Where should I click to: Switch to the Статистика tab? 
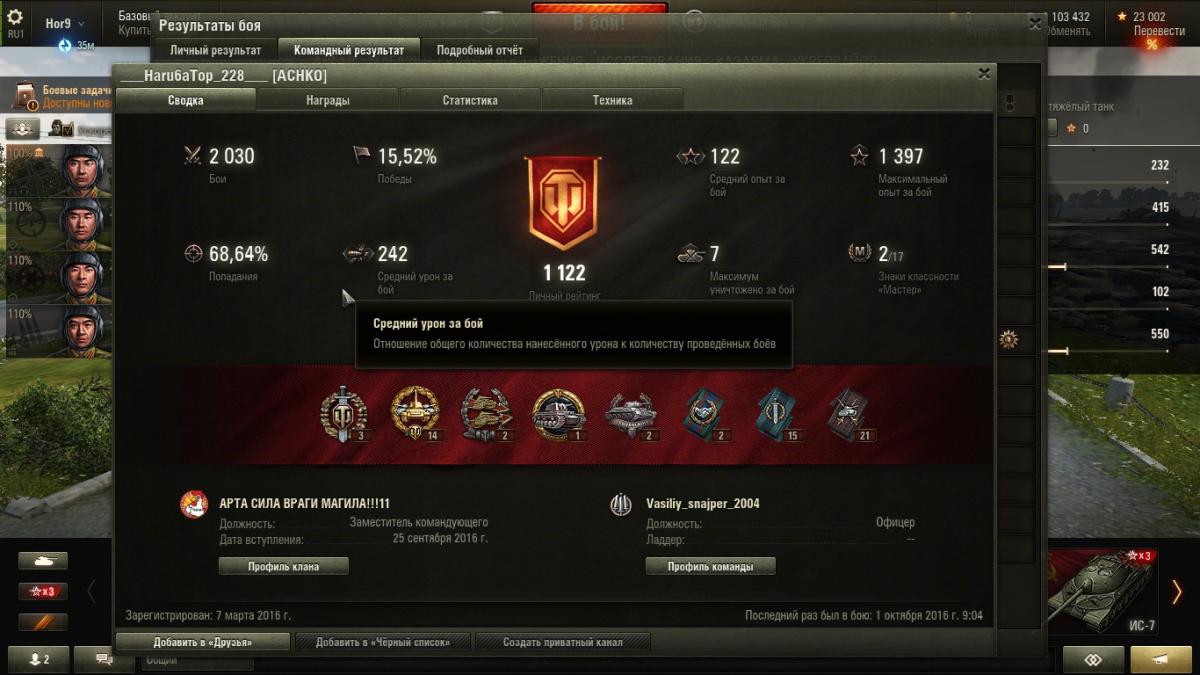[470, 100]
